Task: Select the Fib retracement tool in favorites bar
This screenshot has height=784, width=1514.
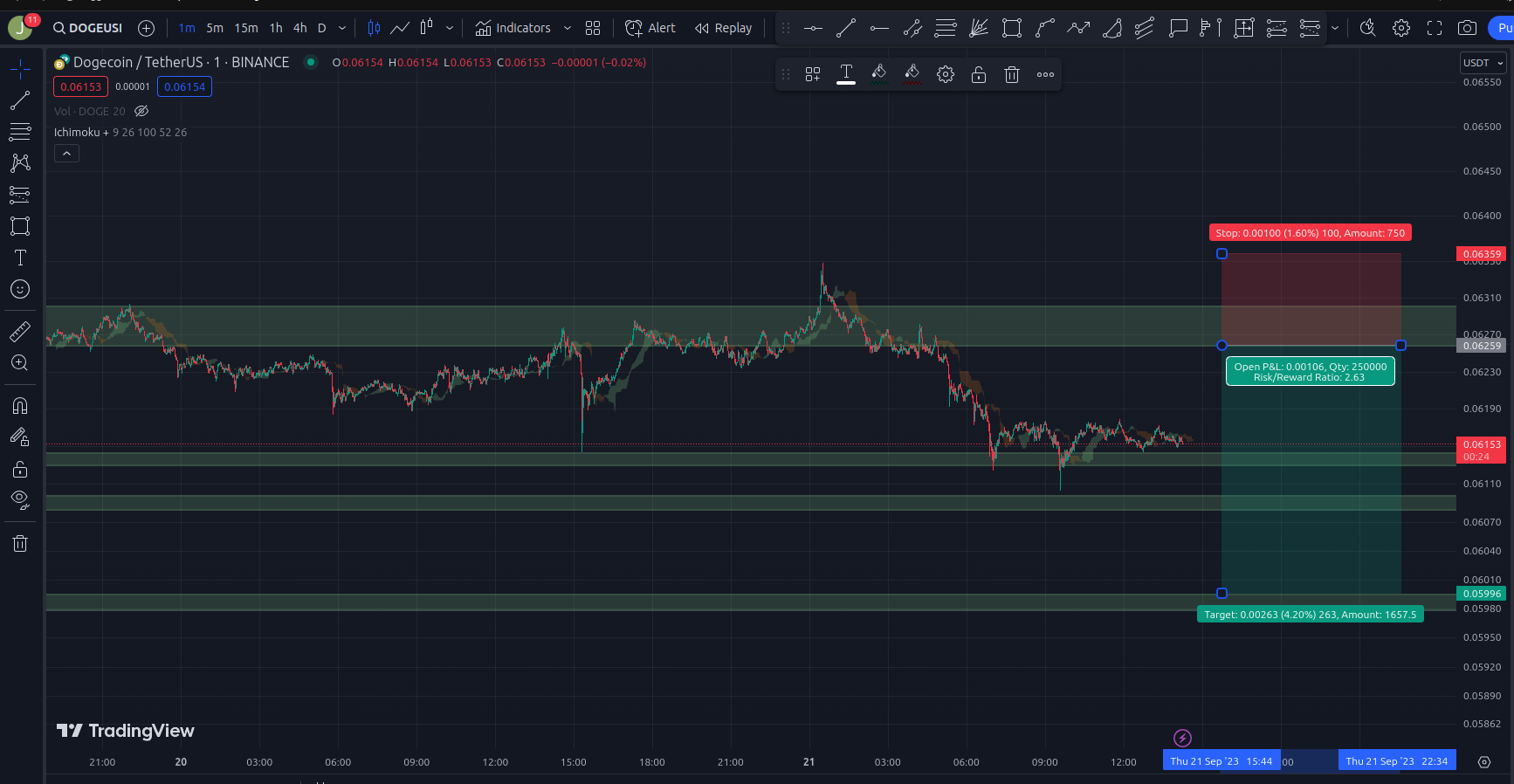Action: (946, 28)
